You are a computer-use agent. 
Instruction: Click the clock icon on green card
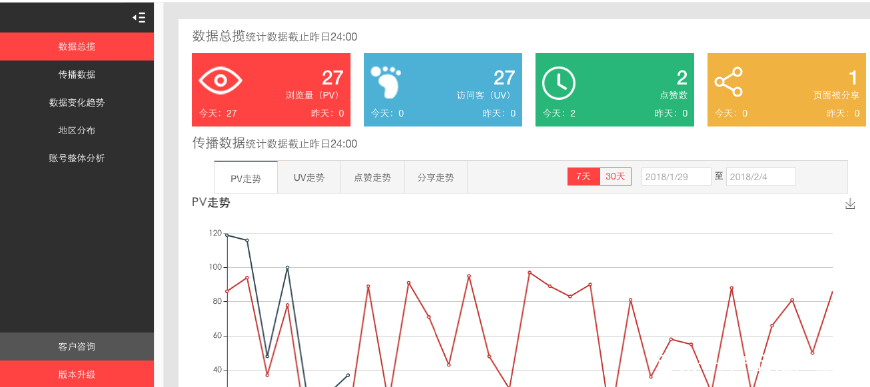click(558, 83)
